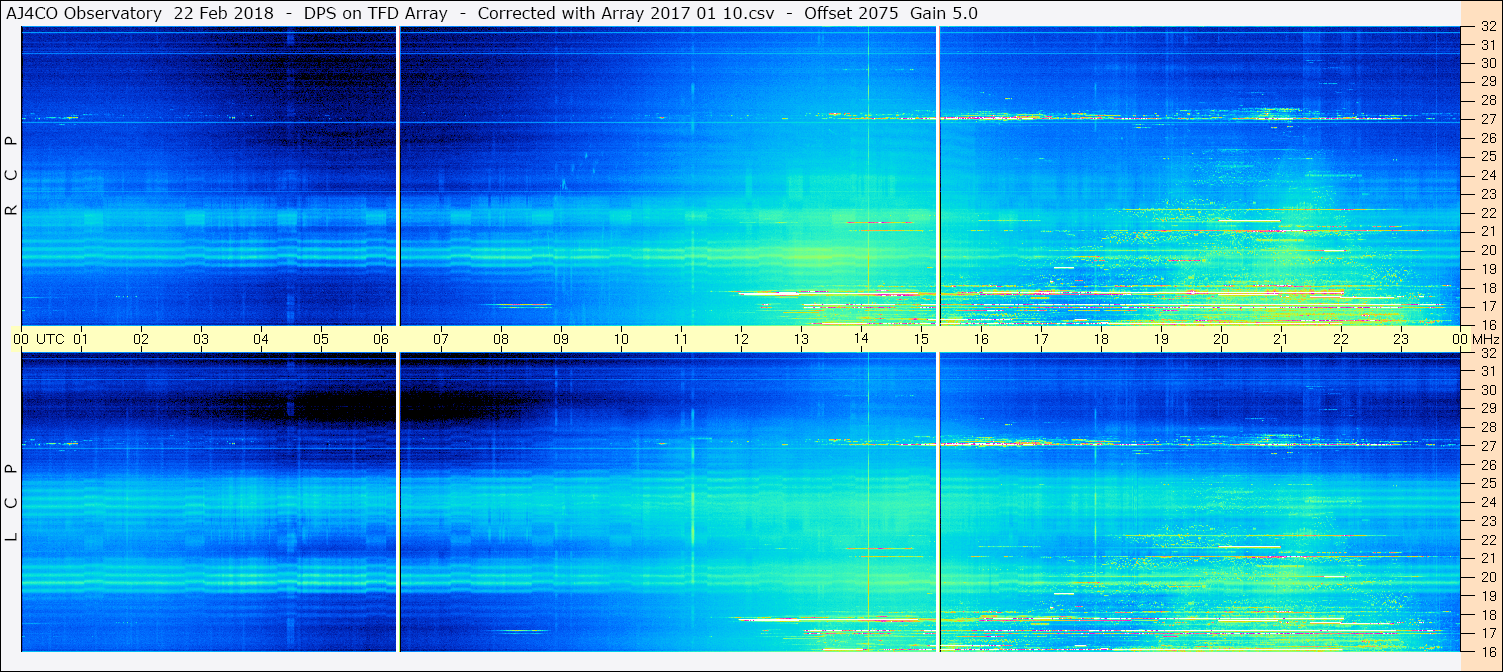Click the 15 UTC hour label
This screenshot has width=1503, height=672.
921,339
